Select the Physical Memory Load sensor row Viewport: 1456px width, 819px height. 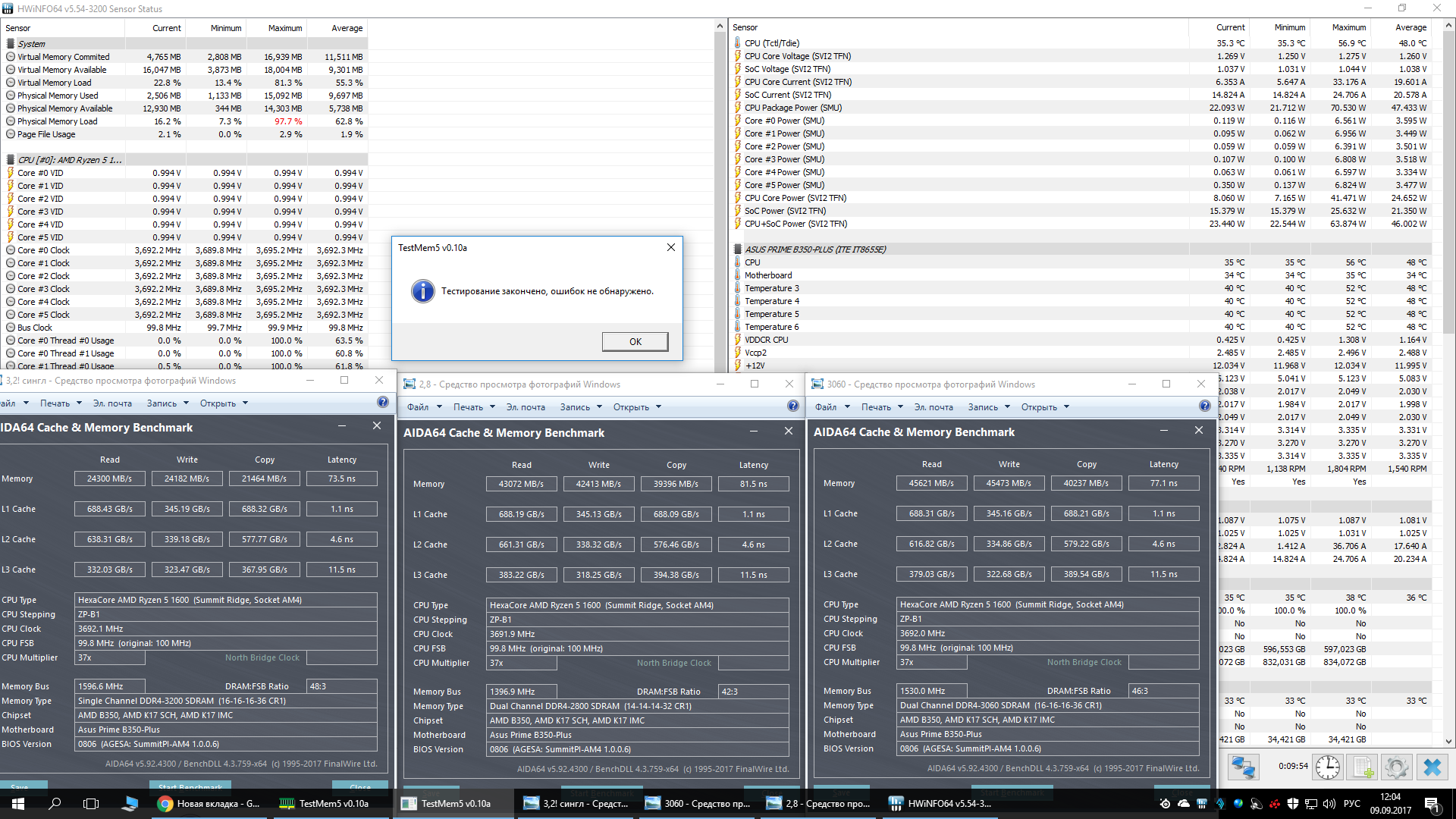coord(58,121)
